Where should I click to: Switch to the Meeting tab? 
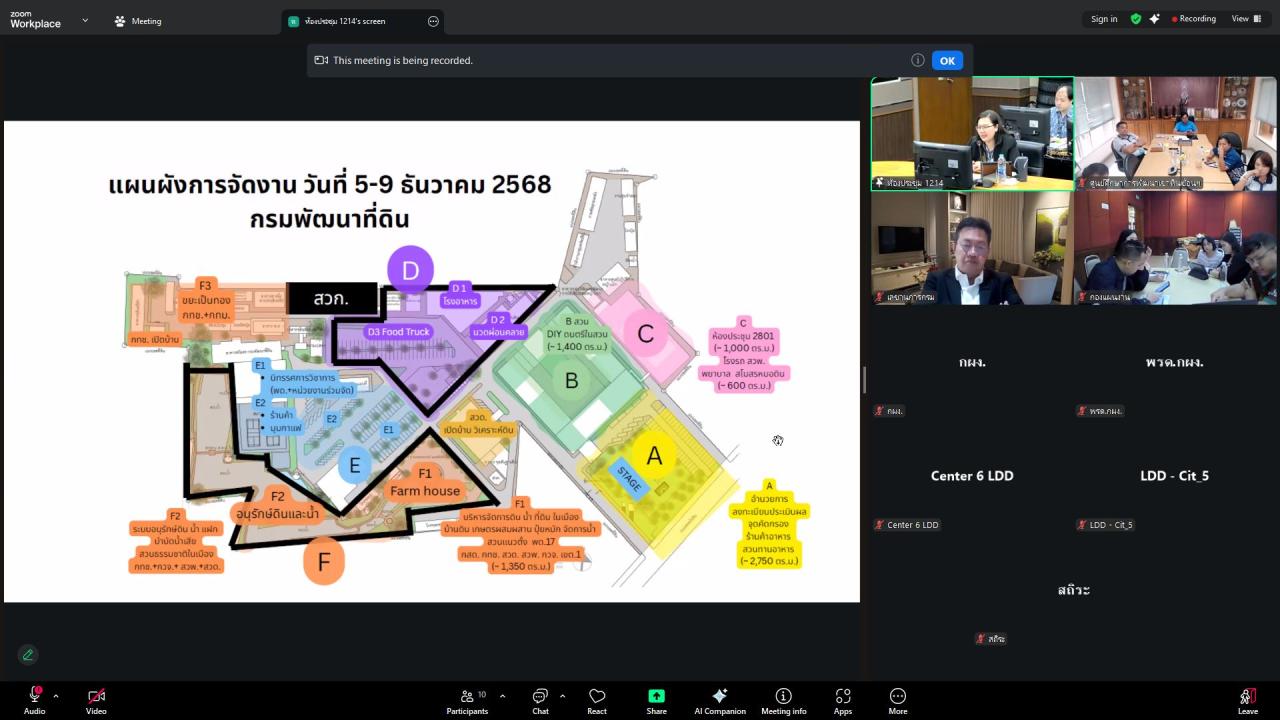138,21
